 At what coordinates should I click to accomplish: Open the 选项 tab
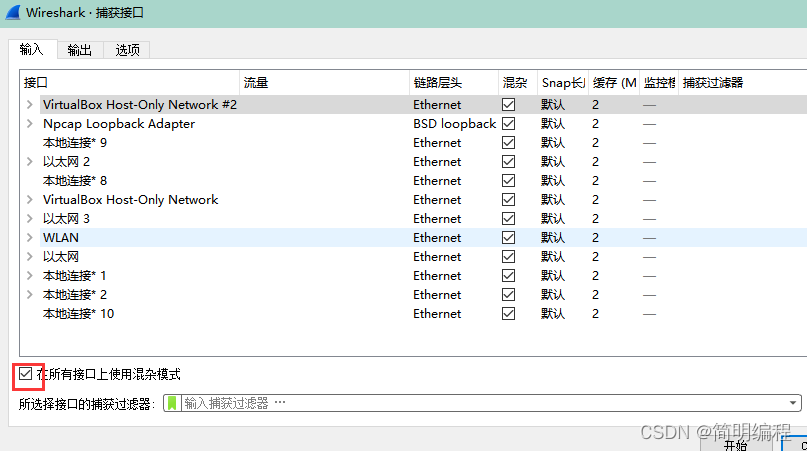(127, 50)
